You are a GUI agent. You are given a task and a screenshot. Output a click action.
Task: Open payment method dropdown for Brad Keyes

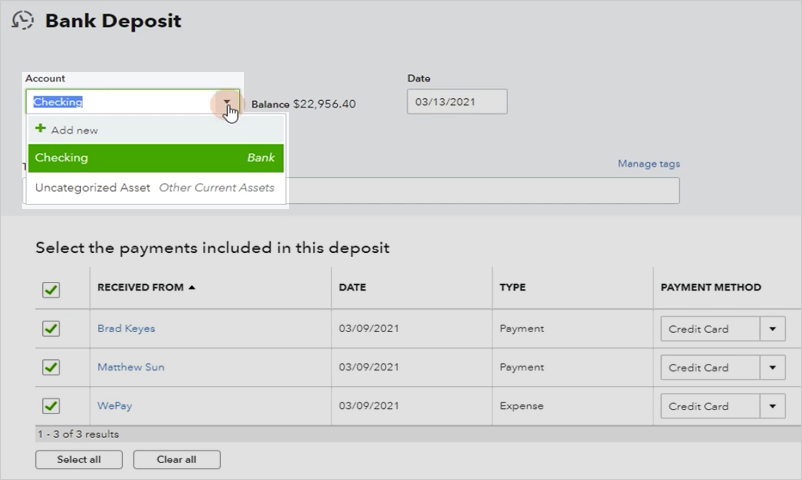772,329
